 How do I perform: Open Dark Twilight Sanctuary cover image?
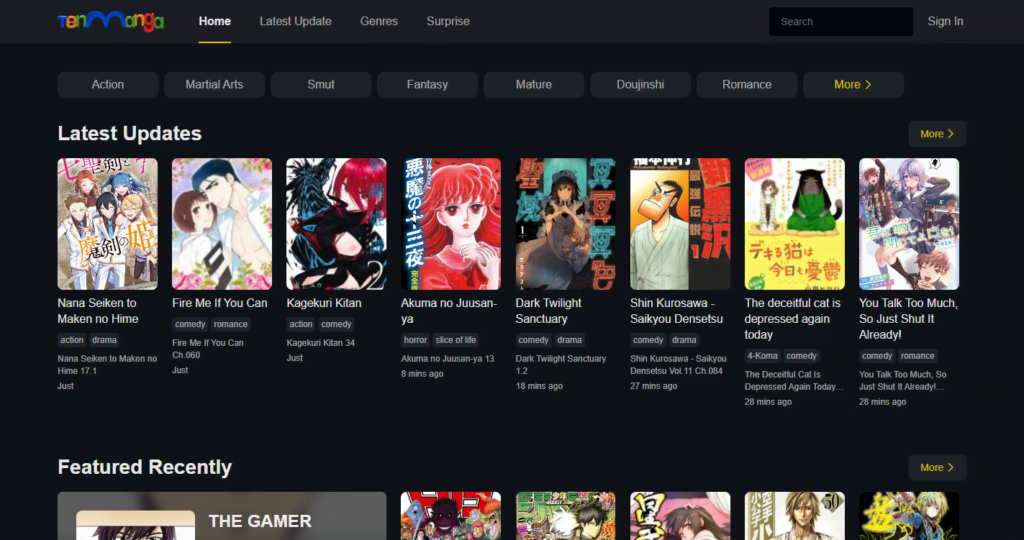(566, 224)
